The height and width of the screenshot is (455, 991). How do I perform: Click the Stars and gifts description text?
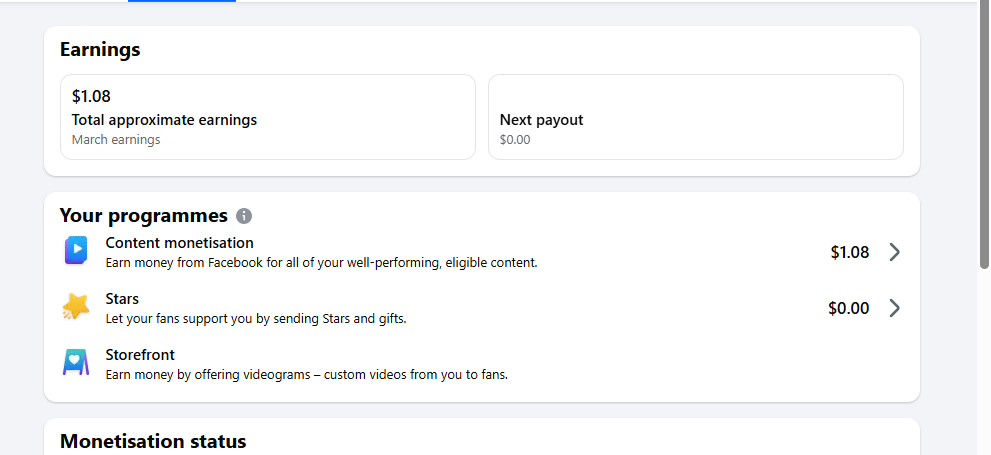[255, 319]
